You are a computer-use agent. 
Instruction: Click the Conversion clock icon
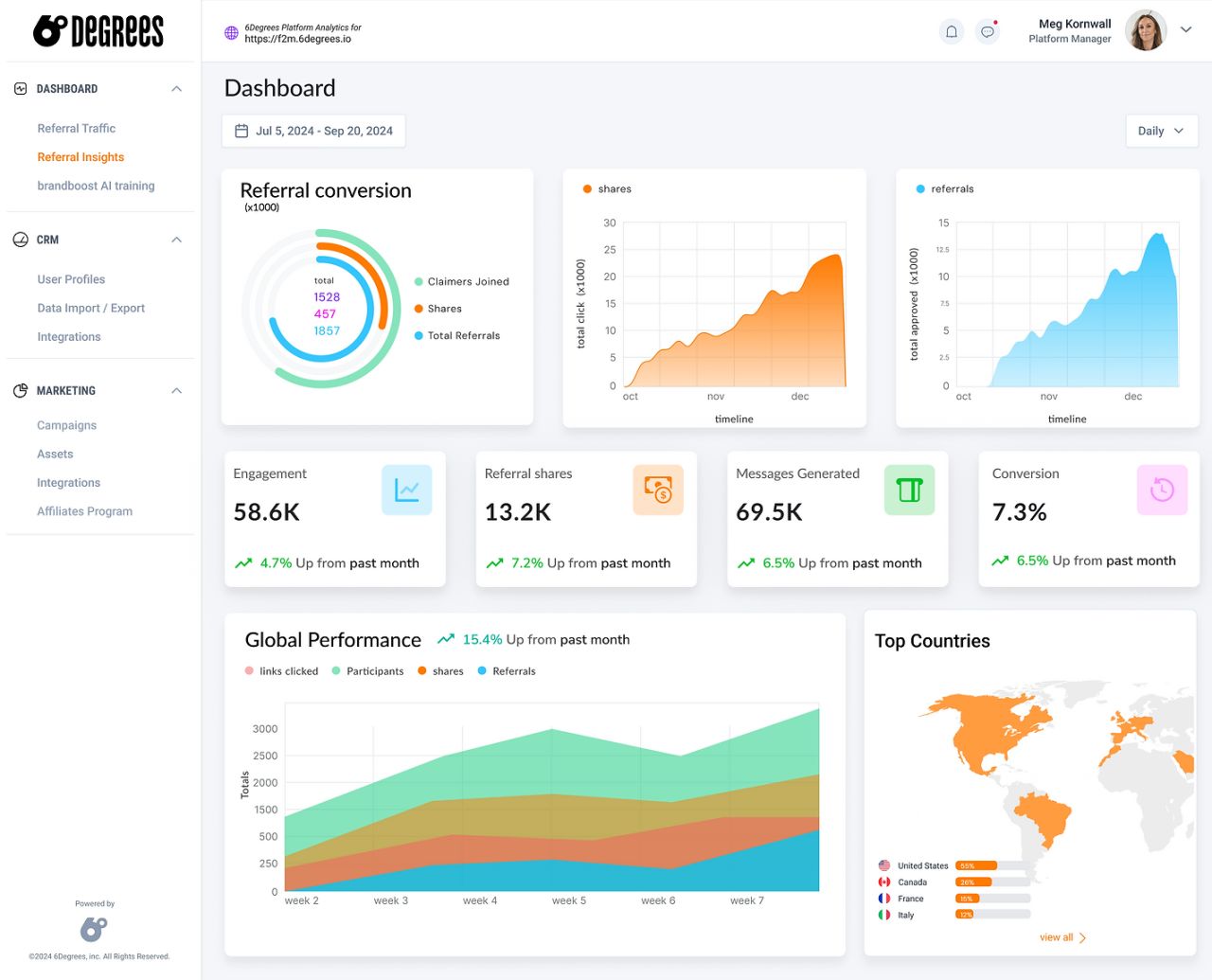tap(1162, 490)
